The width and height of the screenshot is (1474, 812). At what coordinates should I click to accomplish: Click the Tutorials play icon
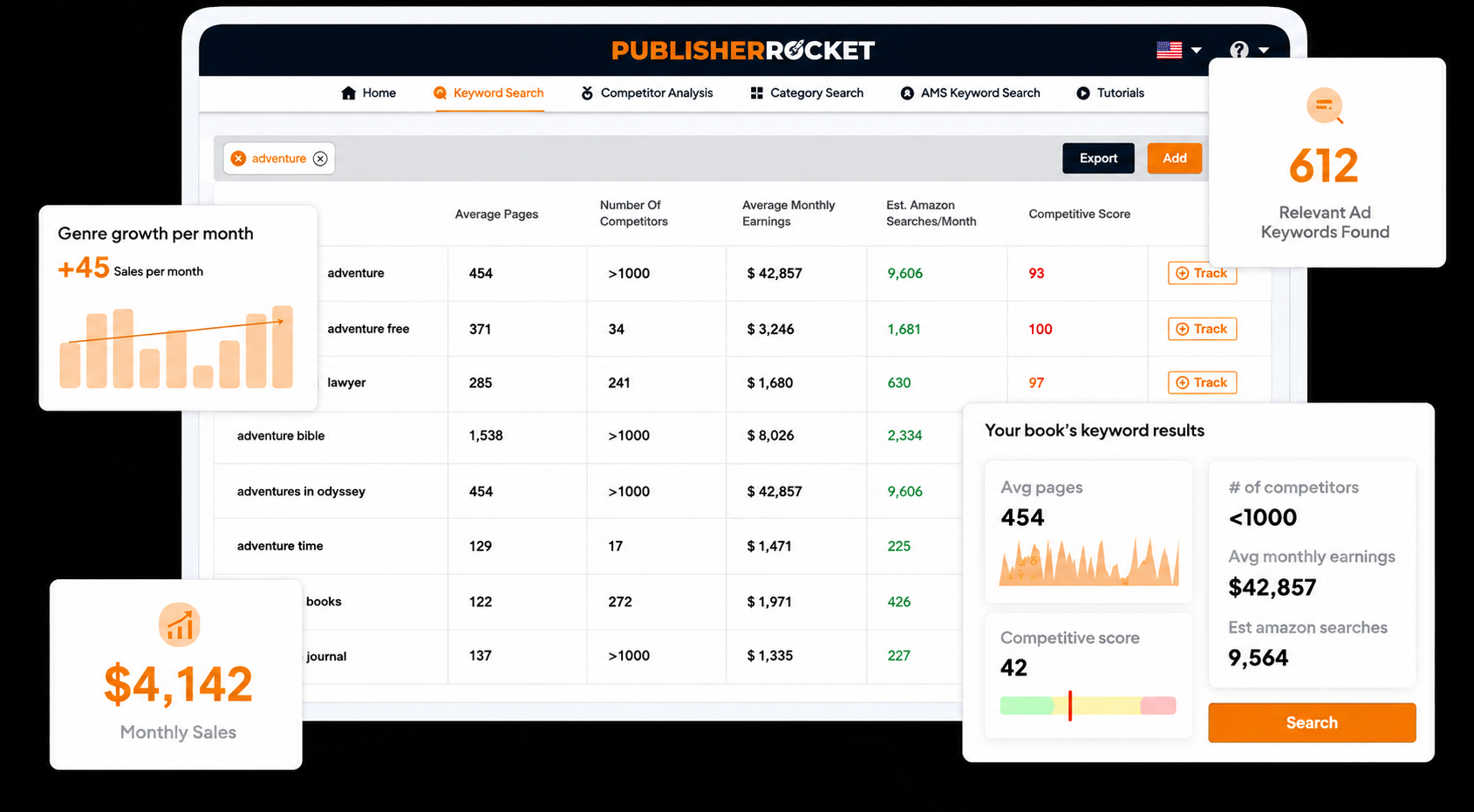point(1083,93)
